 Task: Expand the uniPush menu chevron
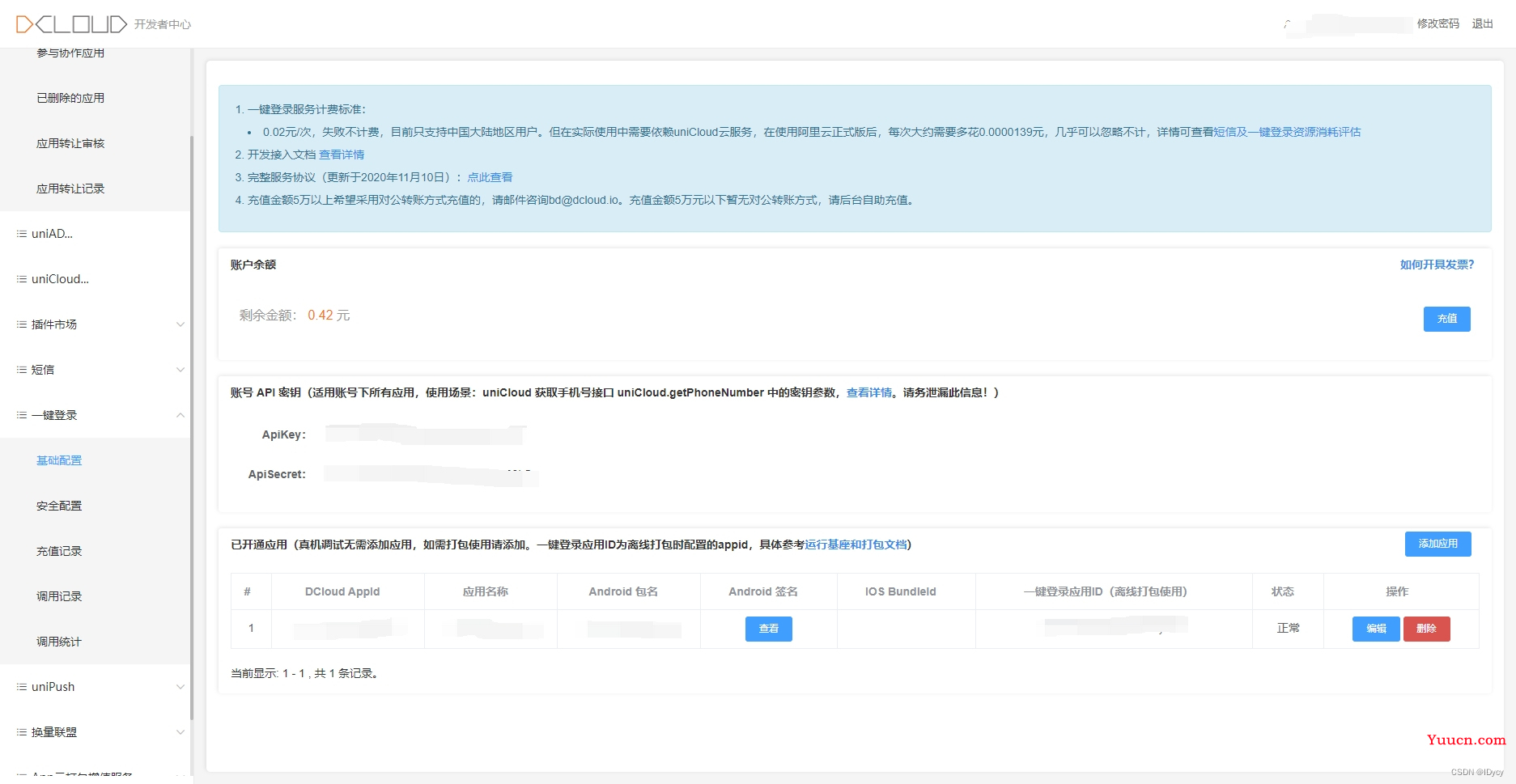180,687
